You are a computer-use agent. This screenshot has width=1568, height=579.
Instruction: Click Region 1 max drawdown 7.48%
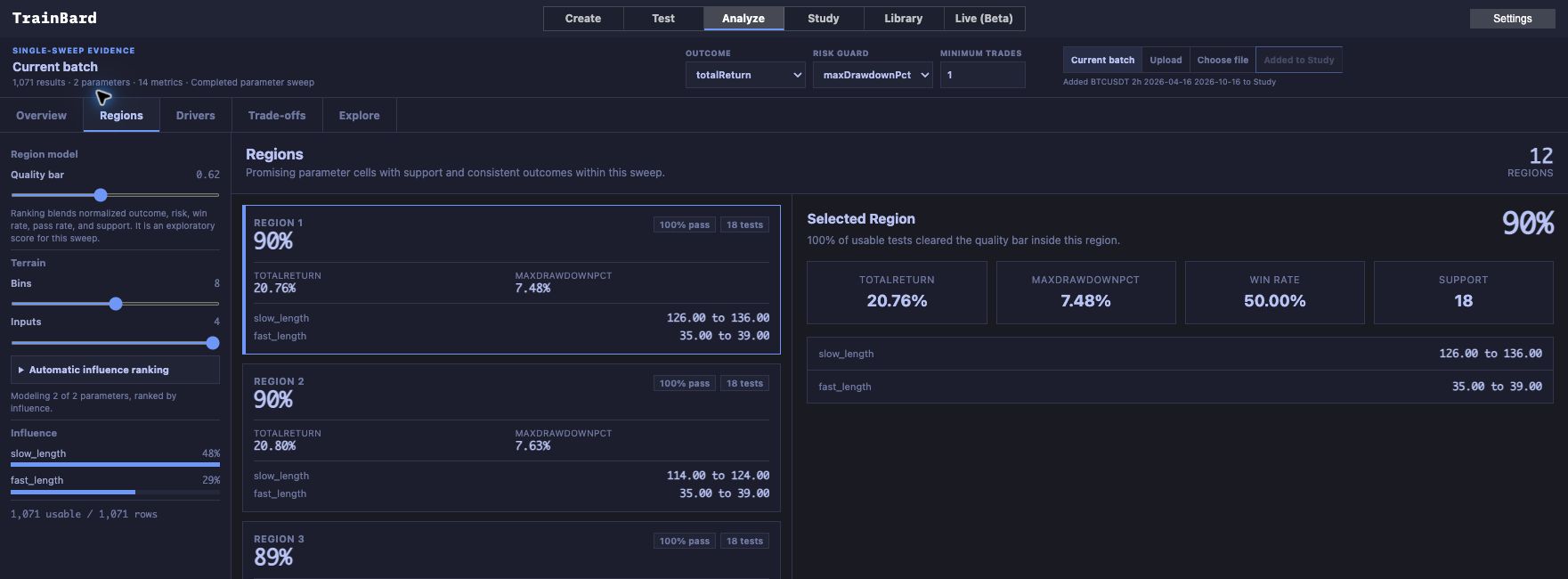point(532,289)
